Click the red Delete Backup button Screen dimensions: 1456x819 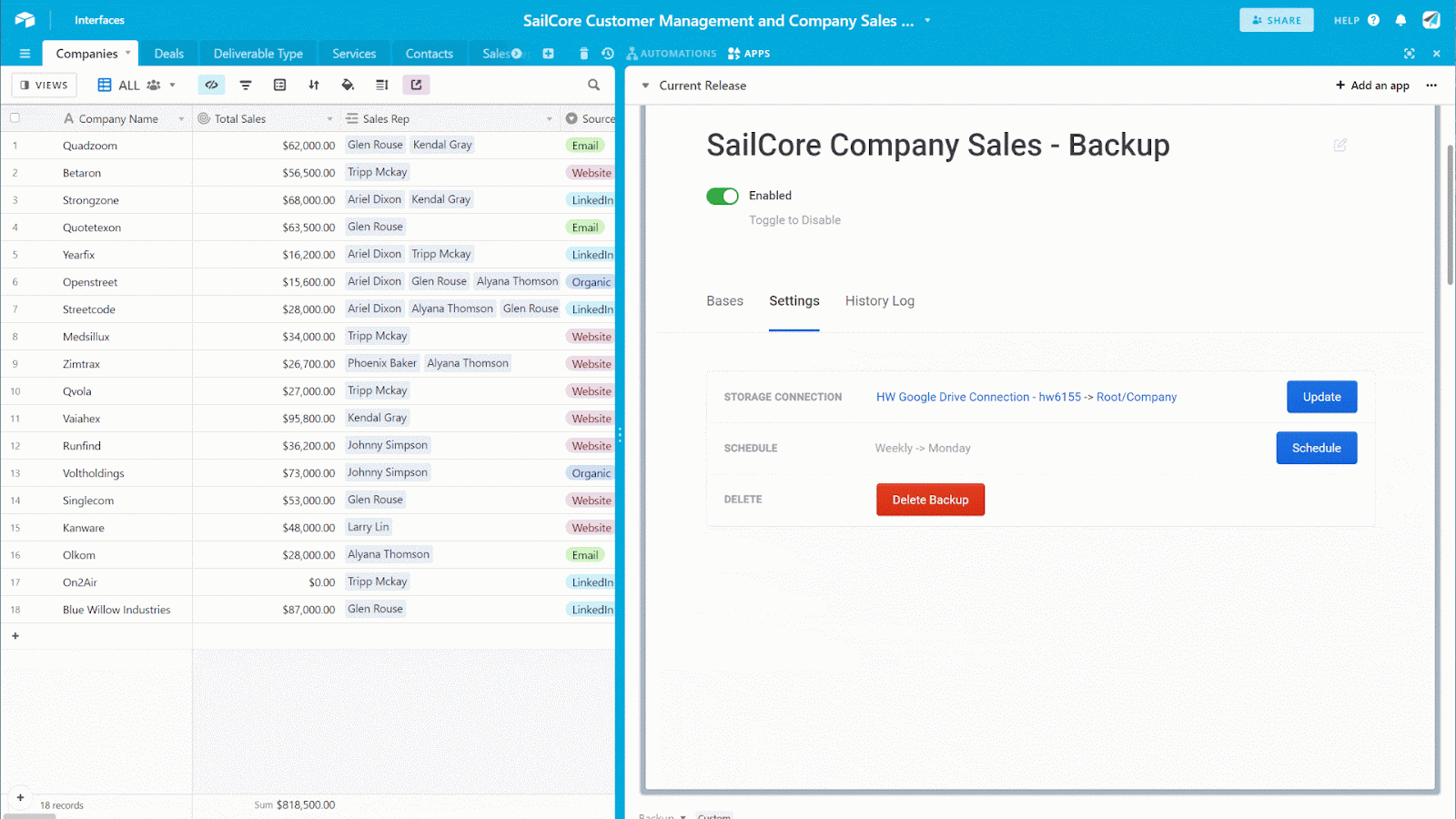click(930, 500)
